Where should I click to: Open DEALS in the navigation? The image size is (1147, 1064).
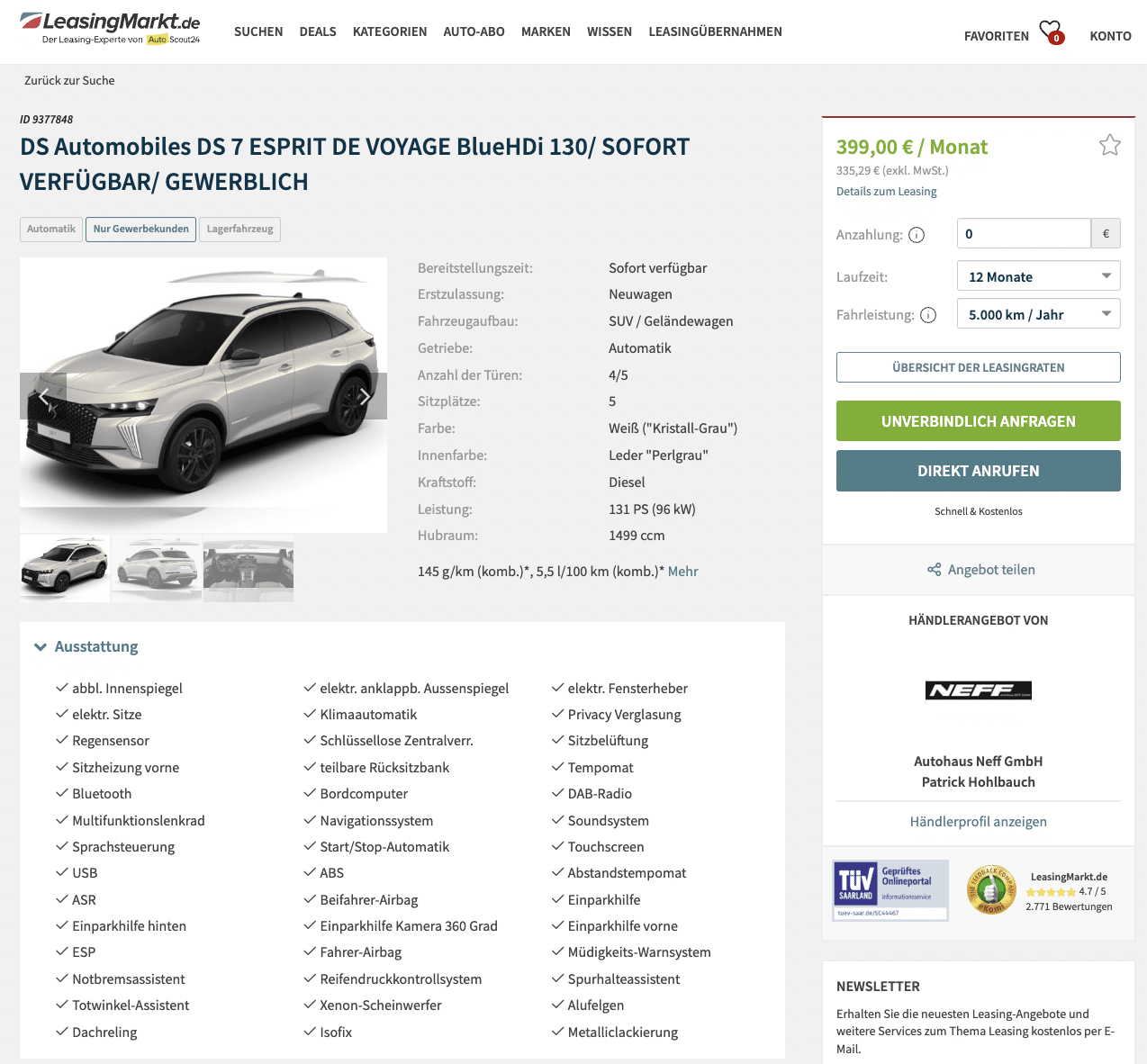(318, 32)
